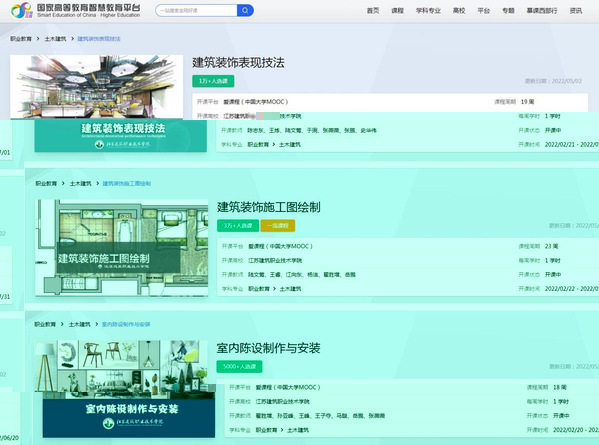Open the 平台 menu item
The height and width of the screenshot is (445, 599).
pos(483,11)
